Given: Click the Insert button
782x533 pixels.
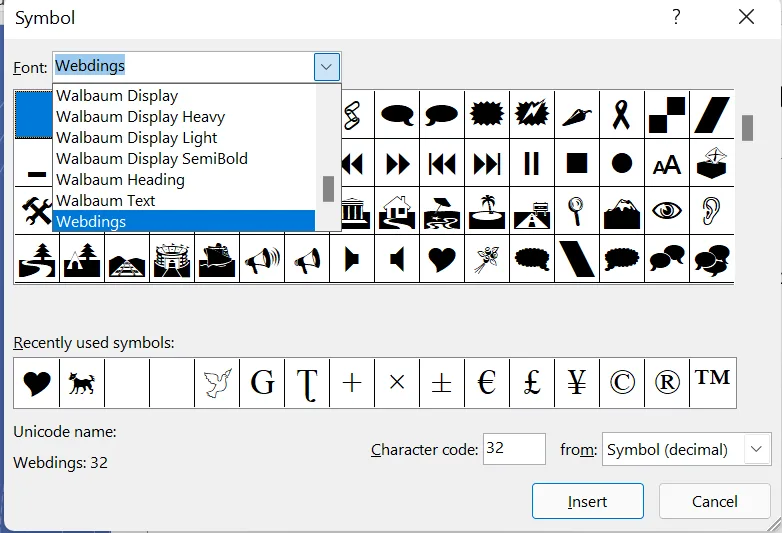Looking at the screenshot, I should point(587,501).
